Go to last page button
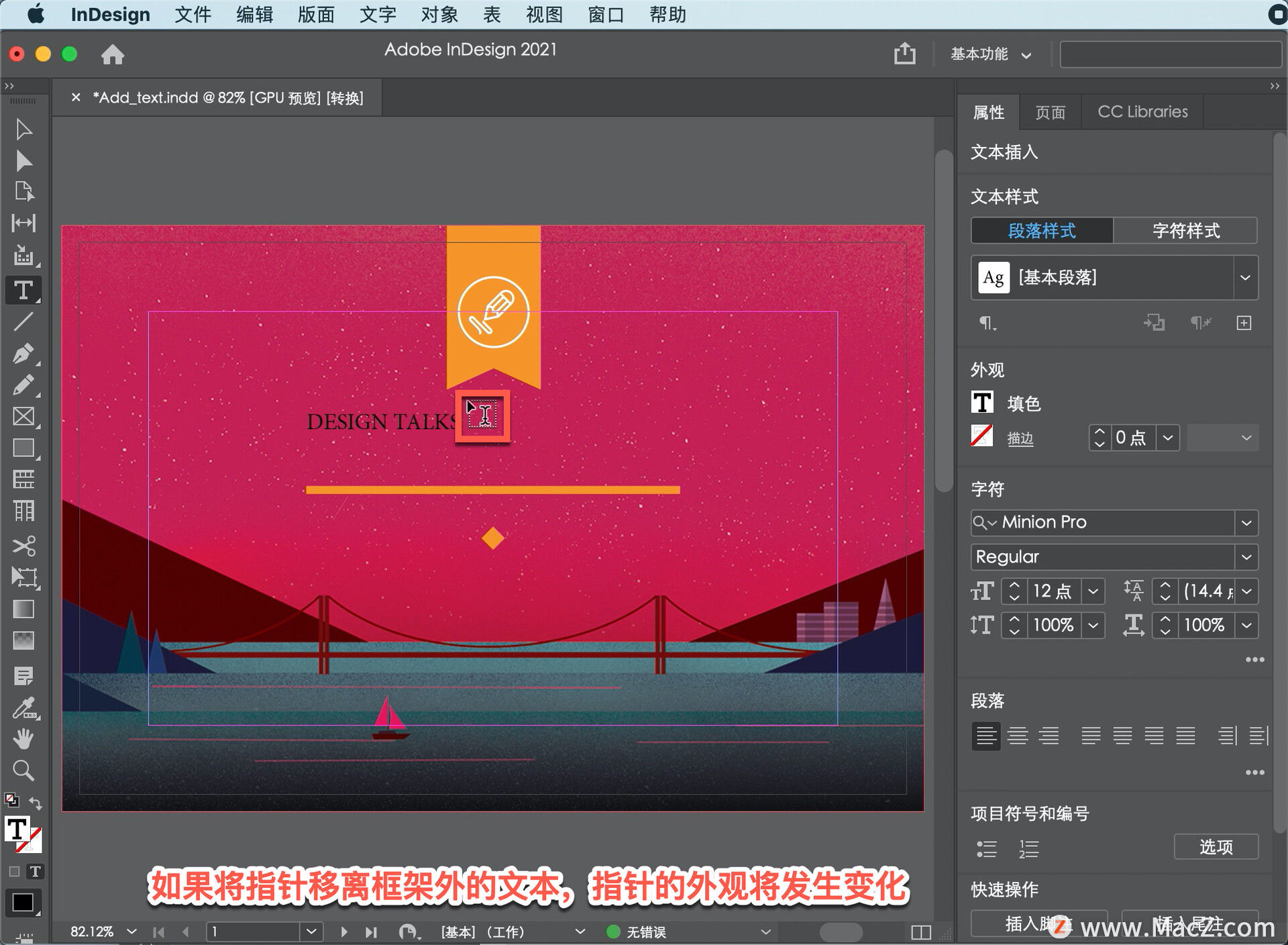This screenshot has width=1288, height=945. pos(371,932)
